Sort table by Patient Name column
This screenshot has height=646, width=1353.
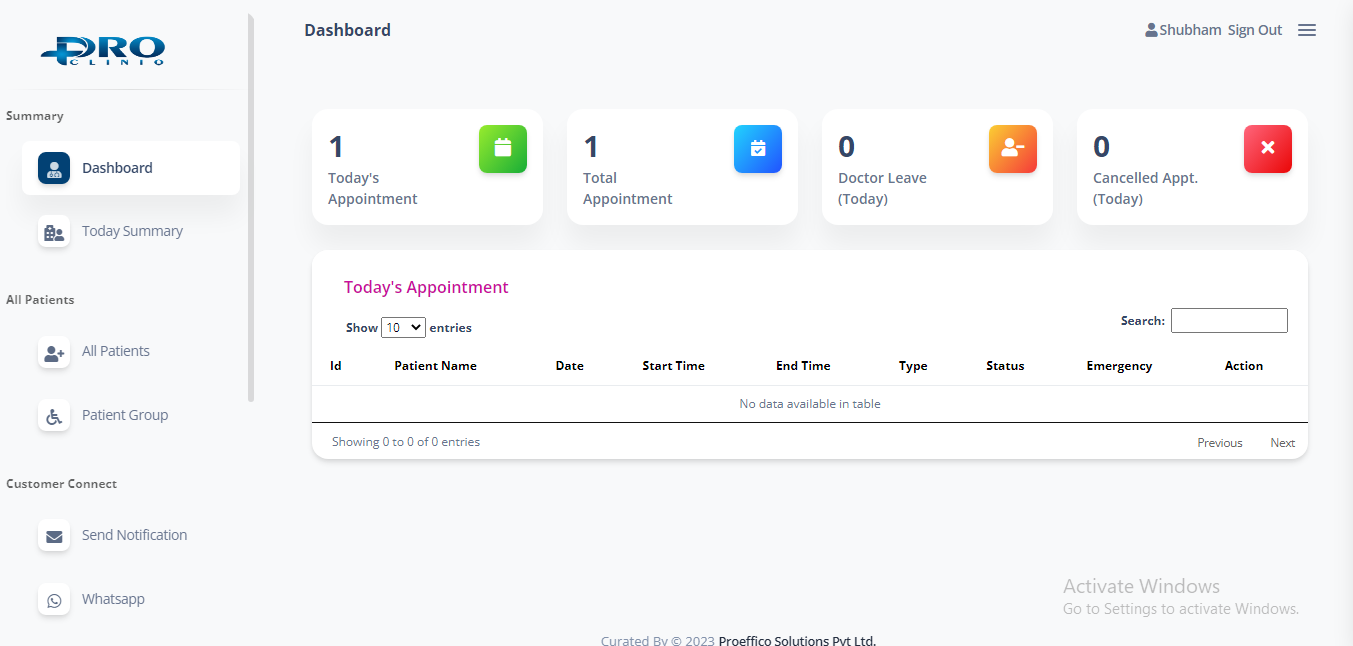click(x=435, y=366)
